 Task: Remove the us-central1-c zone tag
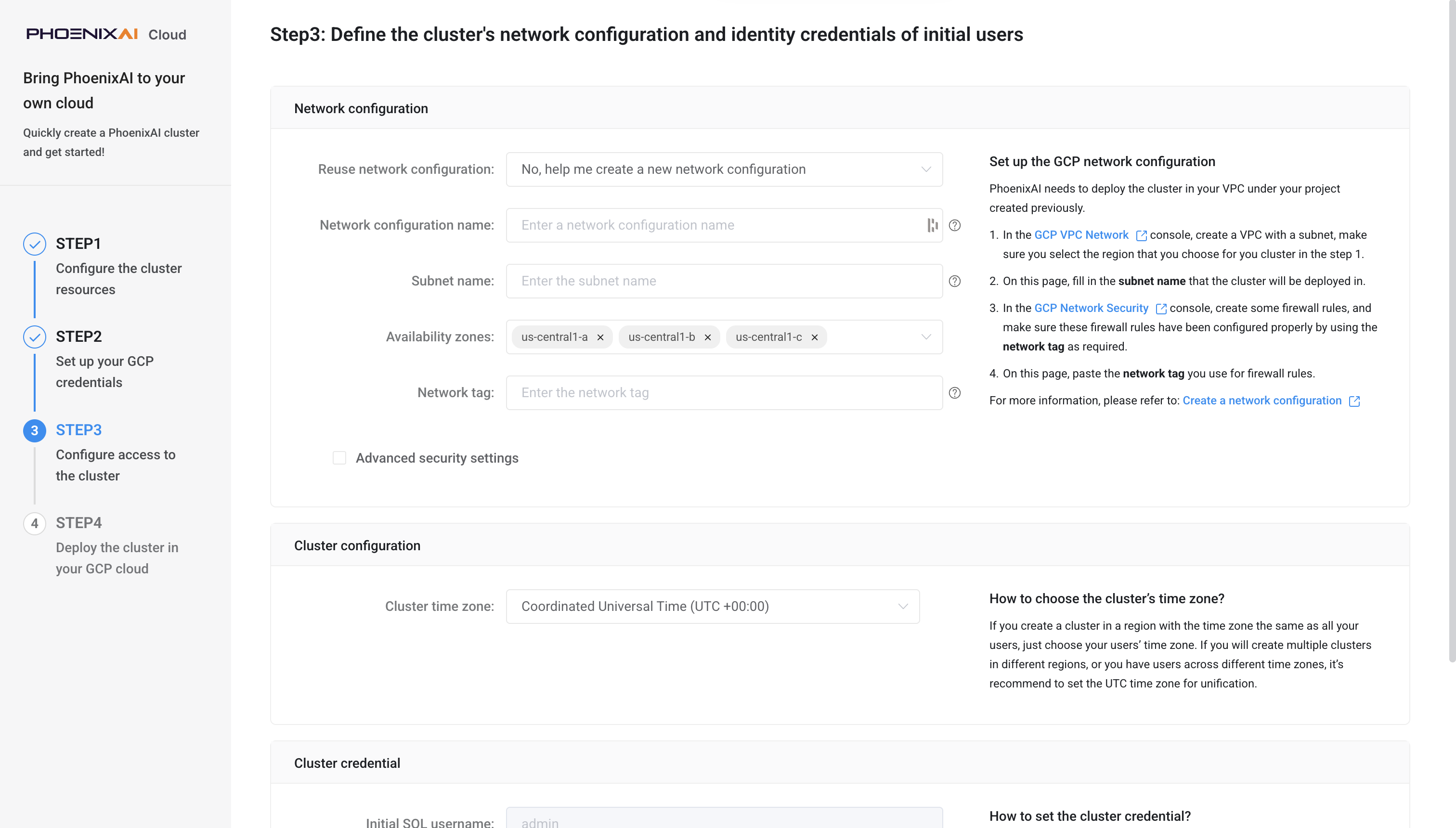click(x=815, y=337)
